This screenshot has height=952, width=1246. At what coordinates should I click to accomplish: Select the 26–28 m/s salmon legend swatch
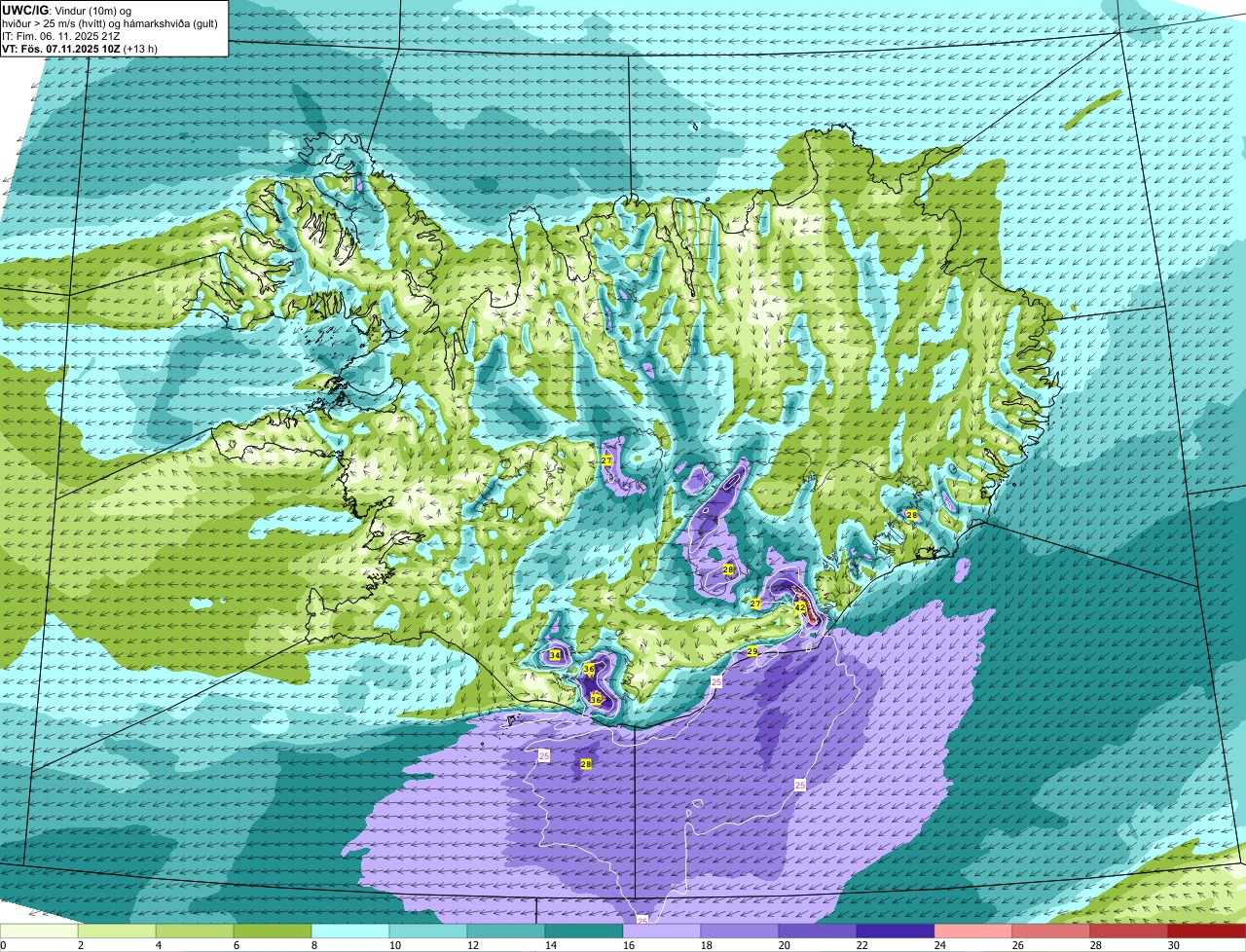click(1051, 932)
